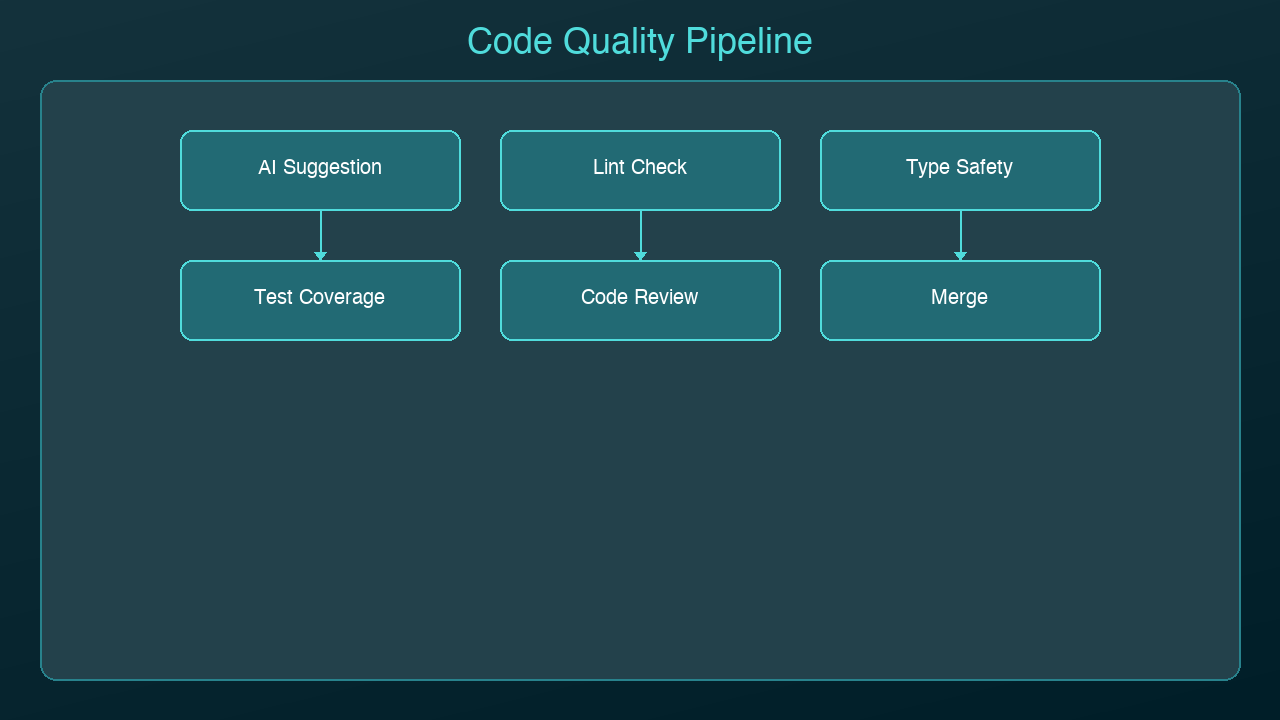Click arrowhead pointing into Merge

[x=960, y=256]
